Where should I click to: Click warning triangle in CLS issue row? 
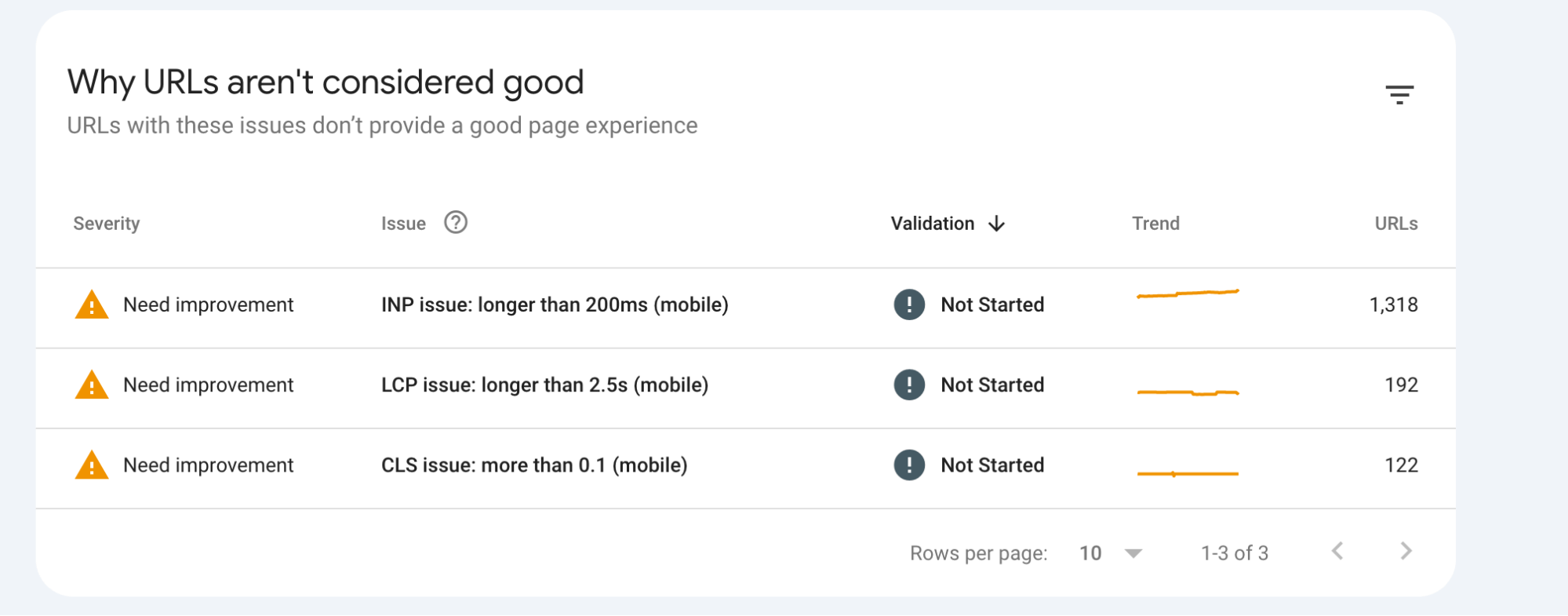92,465
